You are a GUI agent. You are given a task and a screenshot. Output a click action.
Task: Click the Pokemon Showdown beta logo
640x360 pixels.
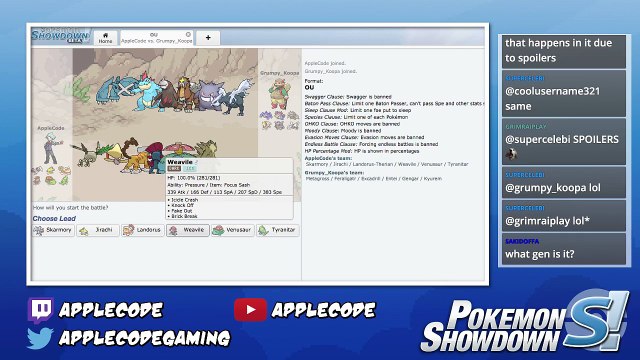(61, 36)
